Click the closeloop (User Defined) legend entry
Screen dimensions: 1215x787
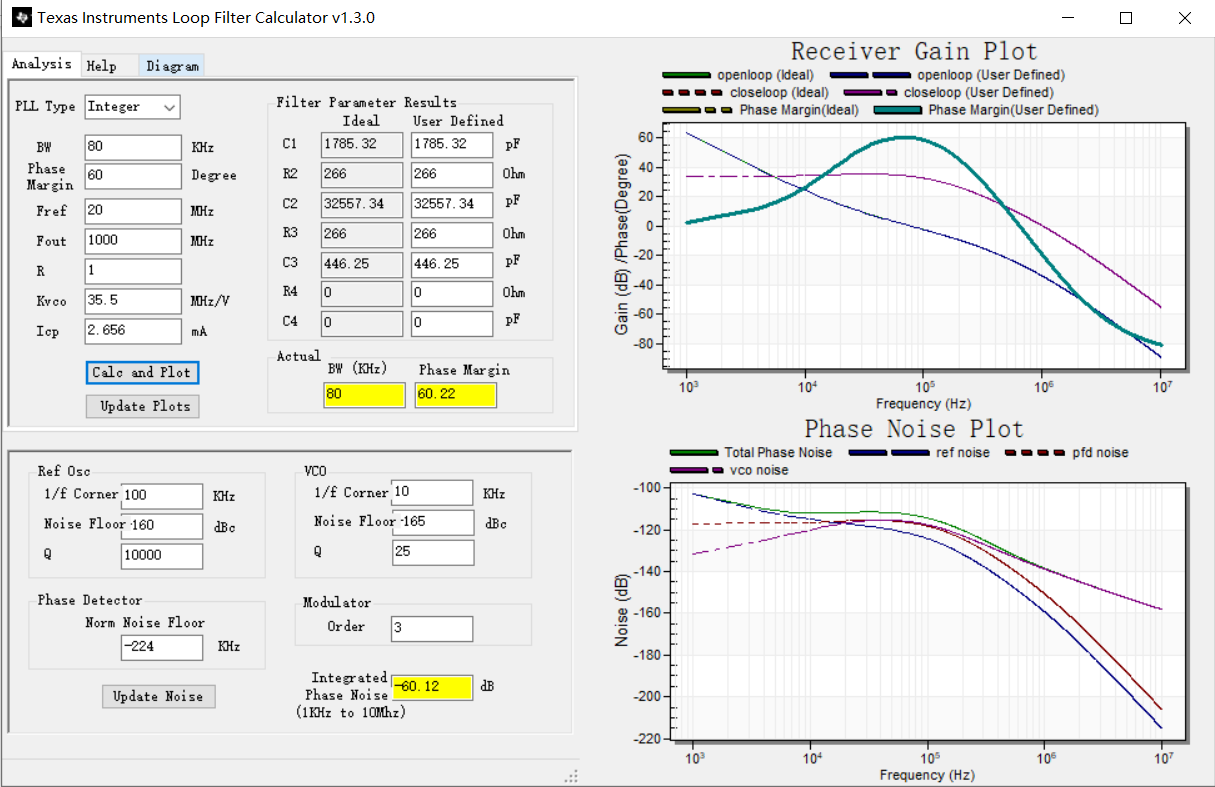coord(950,93)
